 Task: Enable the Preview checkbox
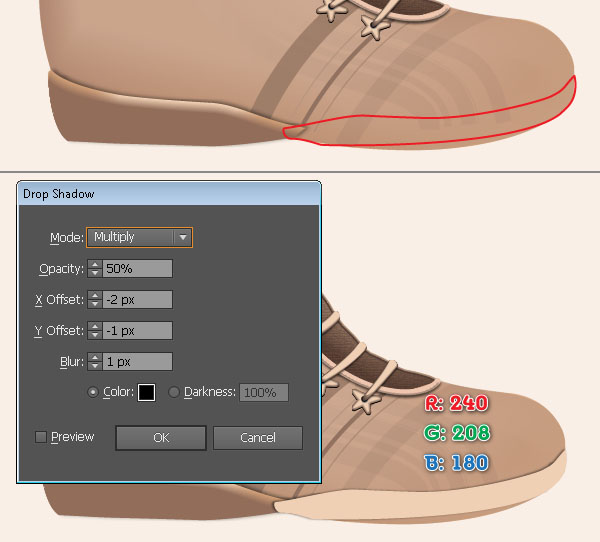coord(41,437)
